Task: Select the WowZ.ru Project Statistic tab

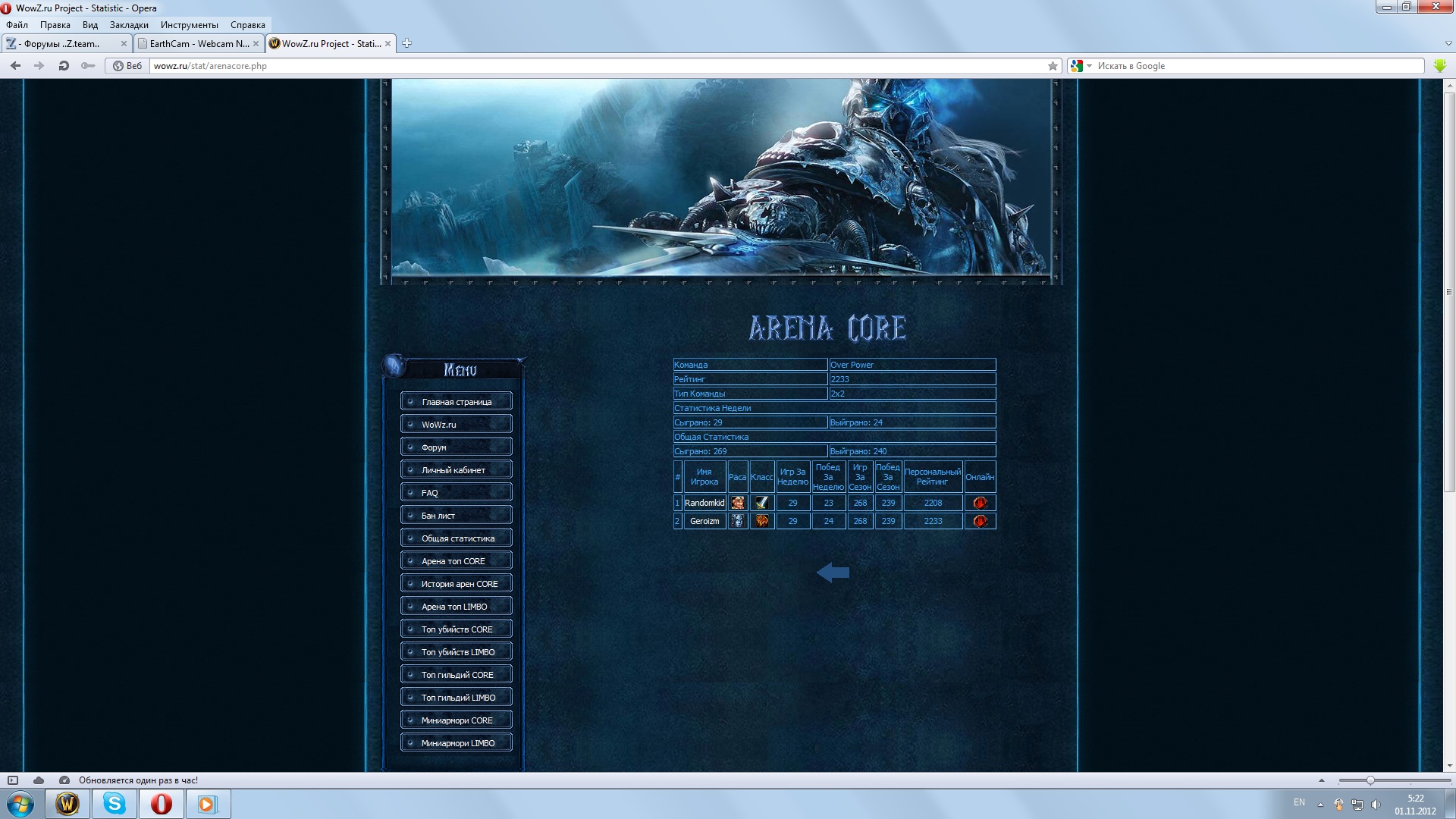Action: coord(331,44)
